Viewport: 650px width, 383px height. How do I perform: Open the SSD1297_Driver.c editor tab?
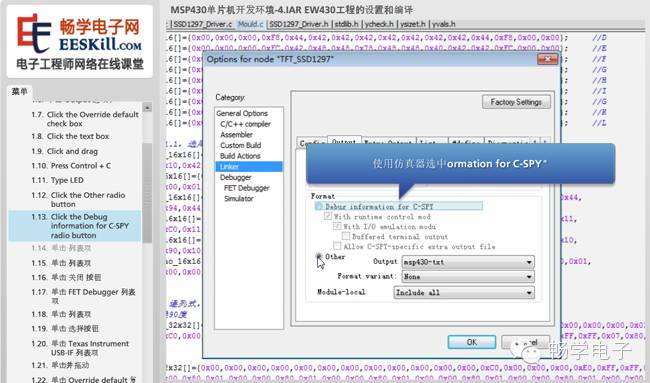coord(202,24)
